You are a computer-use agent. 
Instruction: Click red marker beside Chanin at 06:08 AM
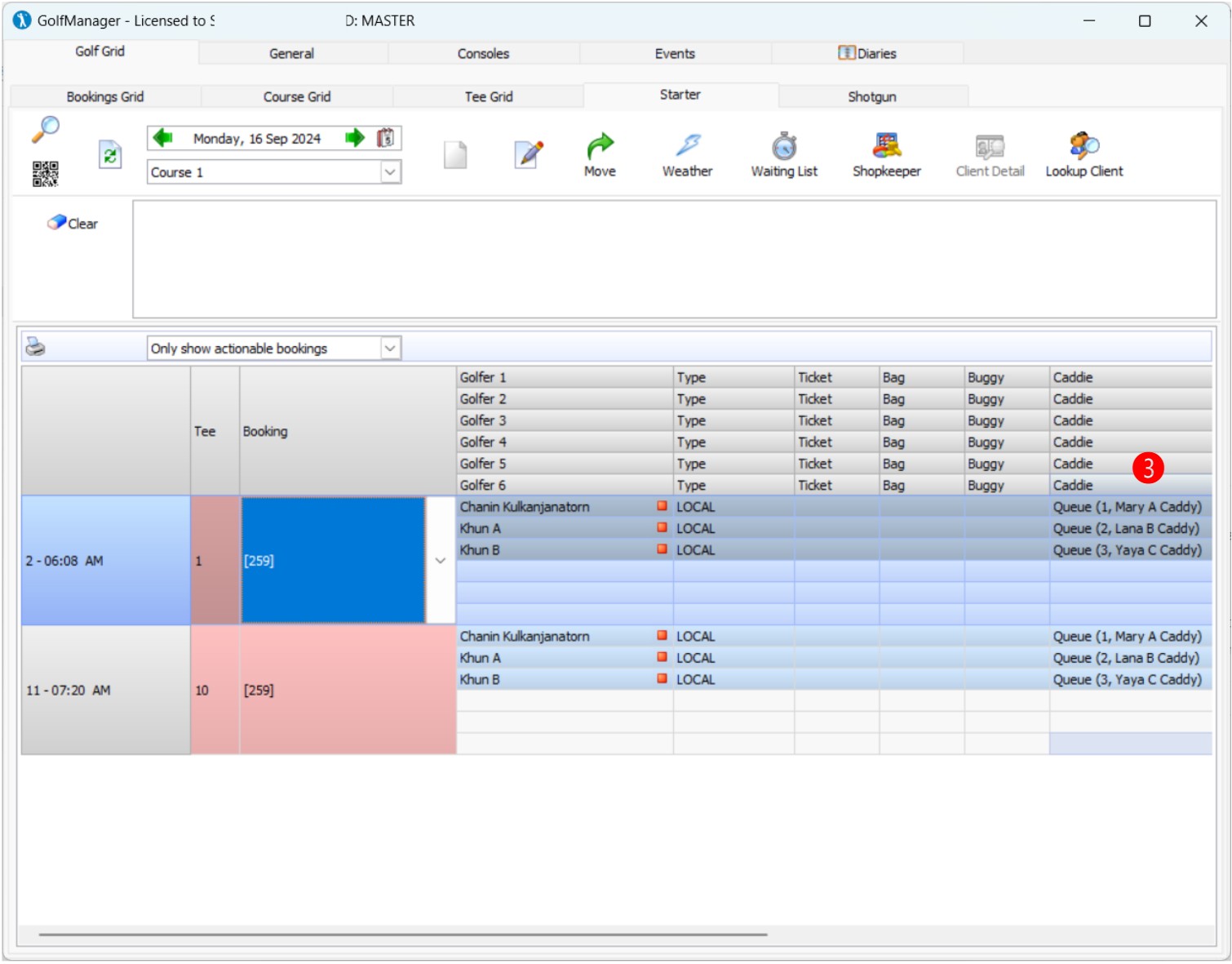coord(662,506)
